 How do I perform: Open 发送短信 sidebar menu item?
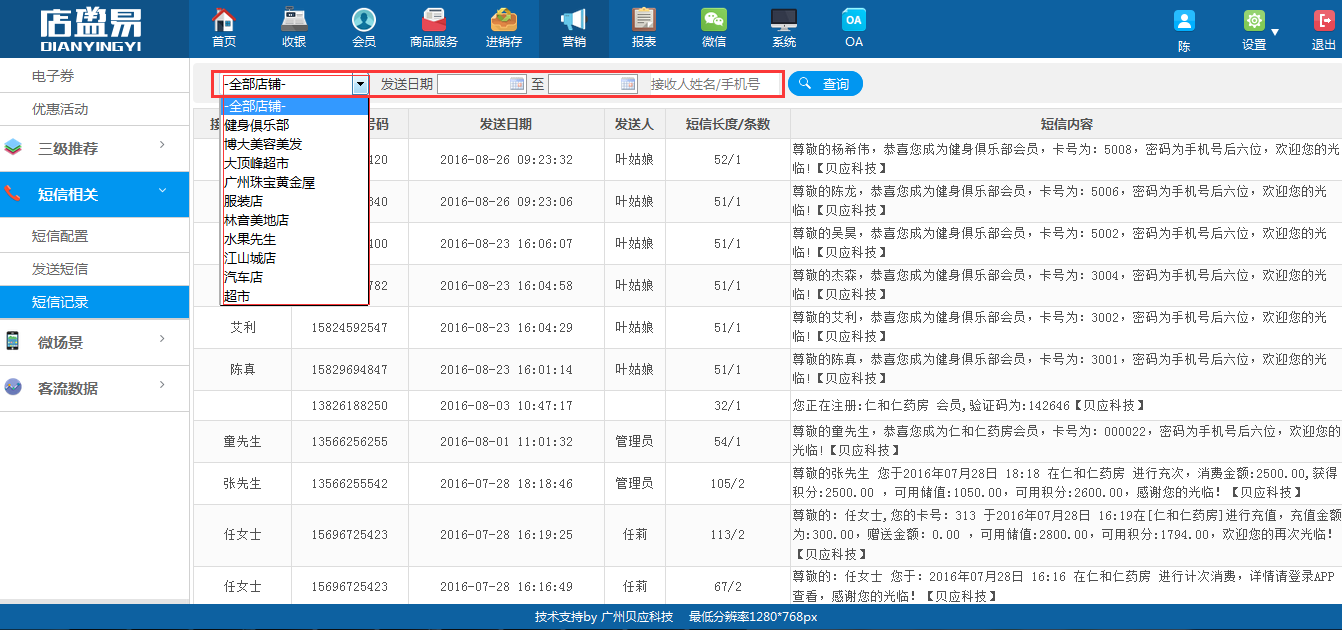[x=94, y=269]
